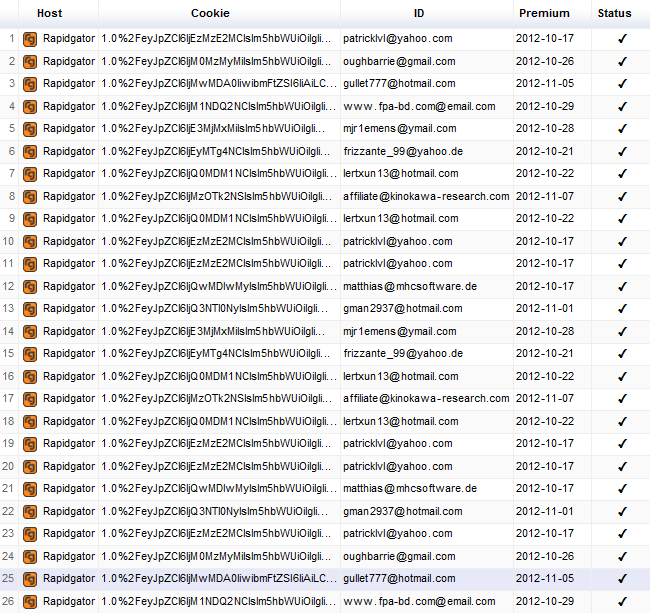Pick the Rapidgator icon in row 17
650x613 pixels.
click(30, 399)
